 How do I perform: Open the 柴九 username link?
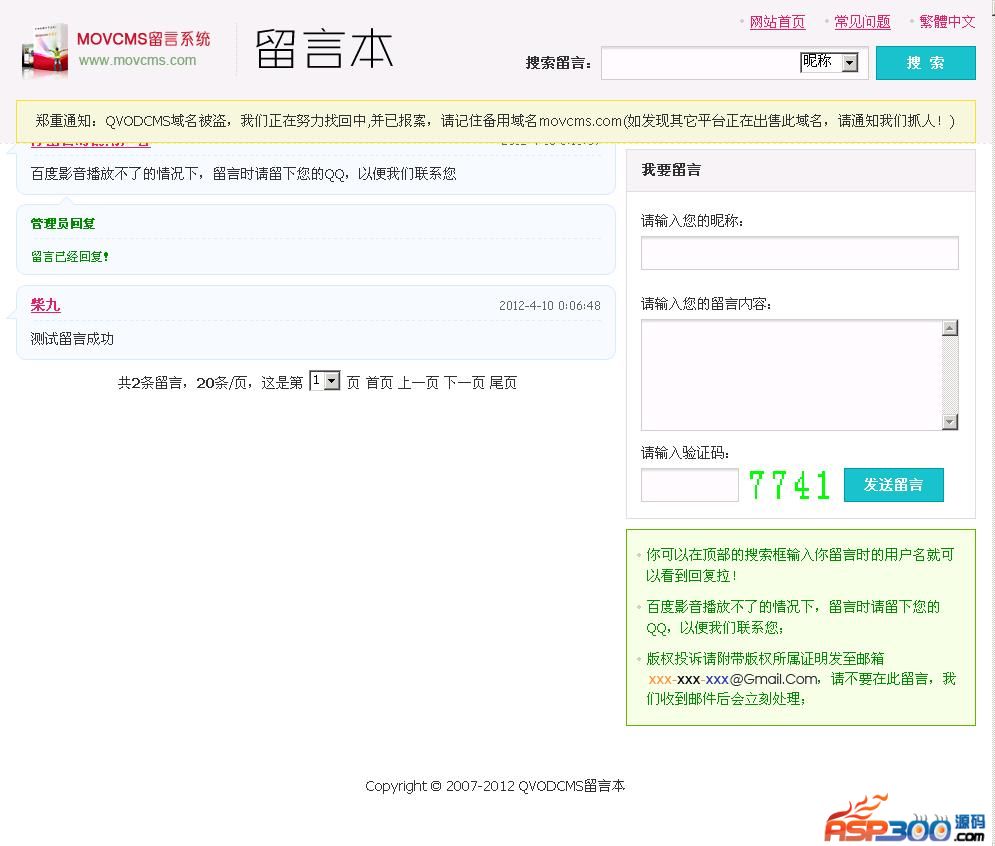(x=45, y=305)
